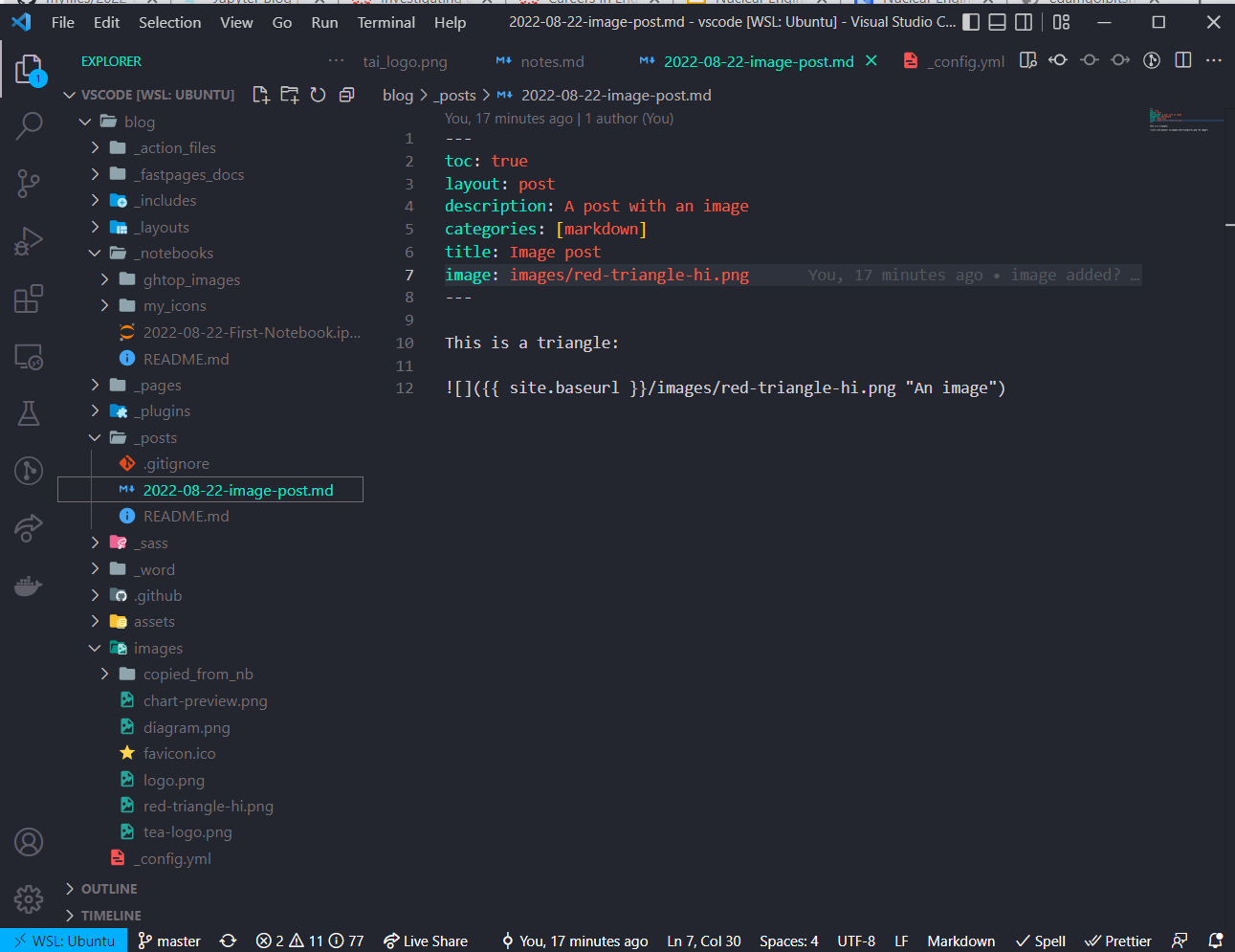The width and height of the screenshot is (1235, 952).
Task: Click Prettier in the status bar
Action: (1118, 941)
